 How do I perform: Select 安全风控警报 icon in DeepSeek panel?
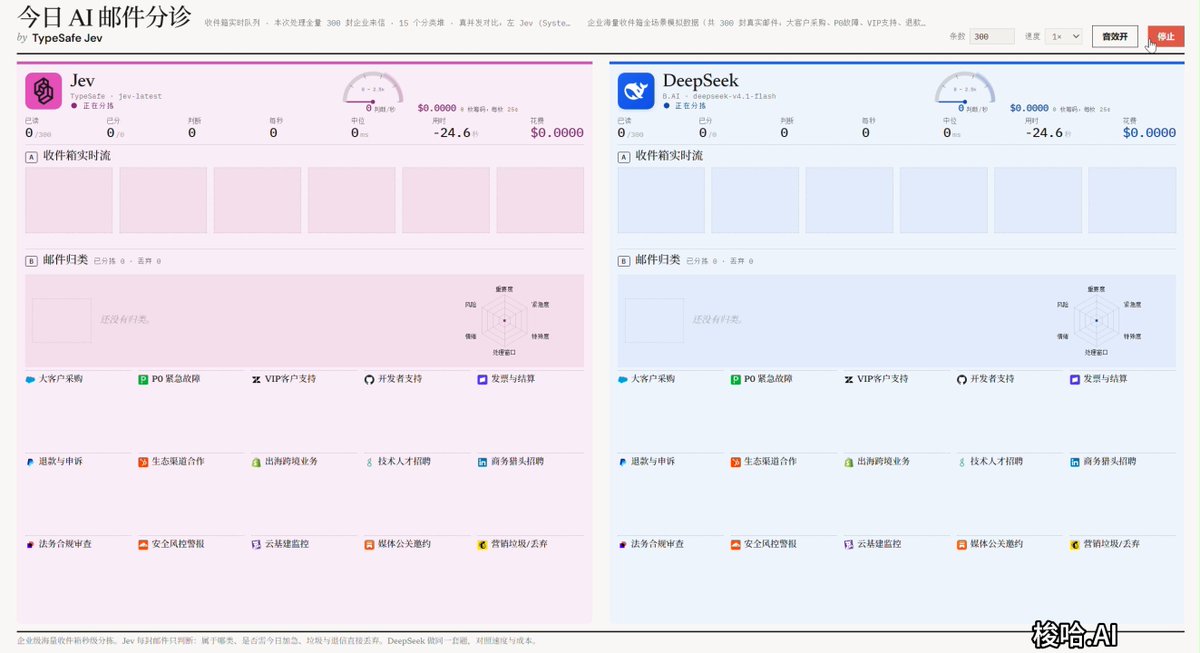[x=736, y=544]
